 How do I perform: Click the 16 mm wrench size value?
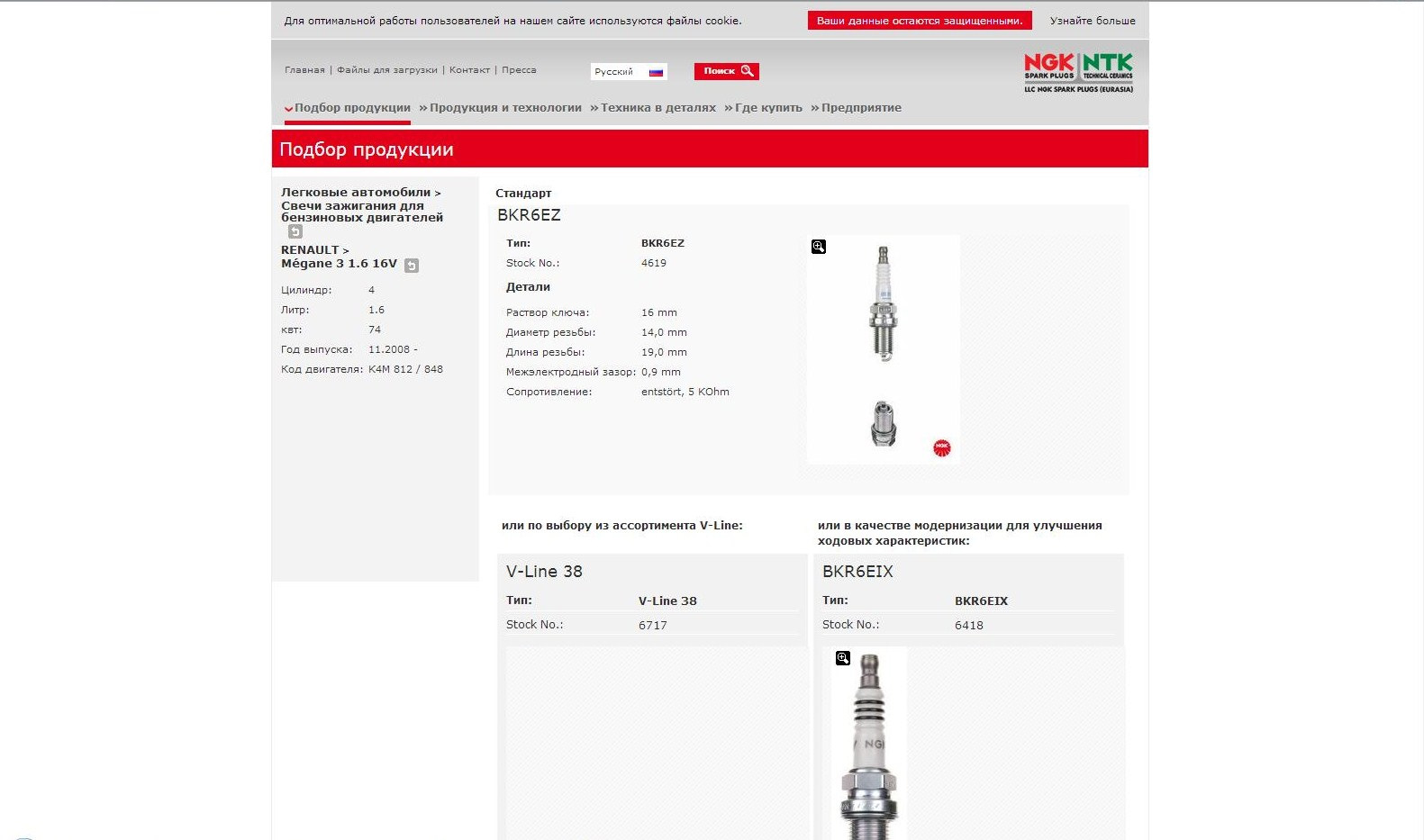pyautogui.click(x=659, y=312)
